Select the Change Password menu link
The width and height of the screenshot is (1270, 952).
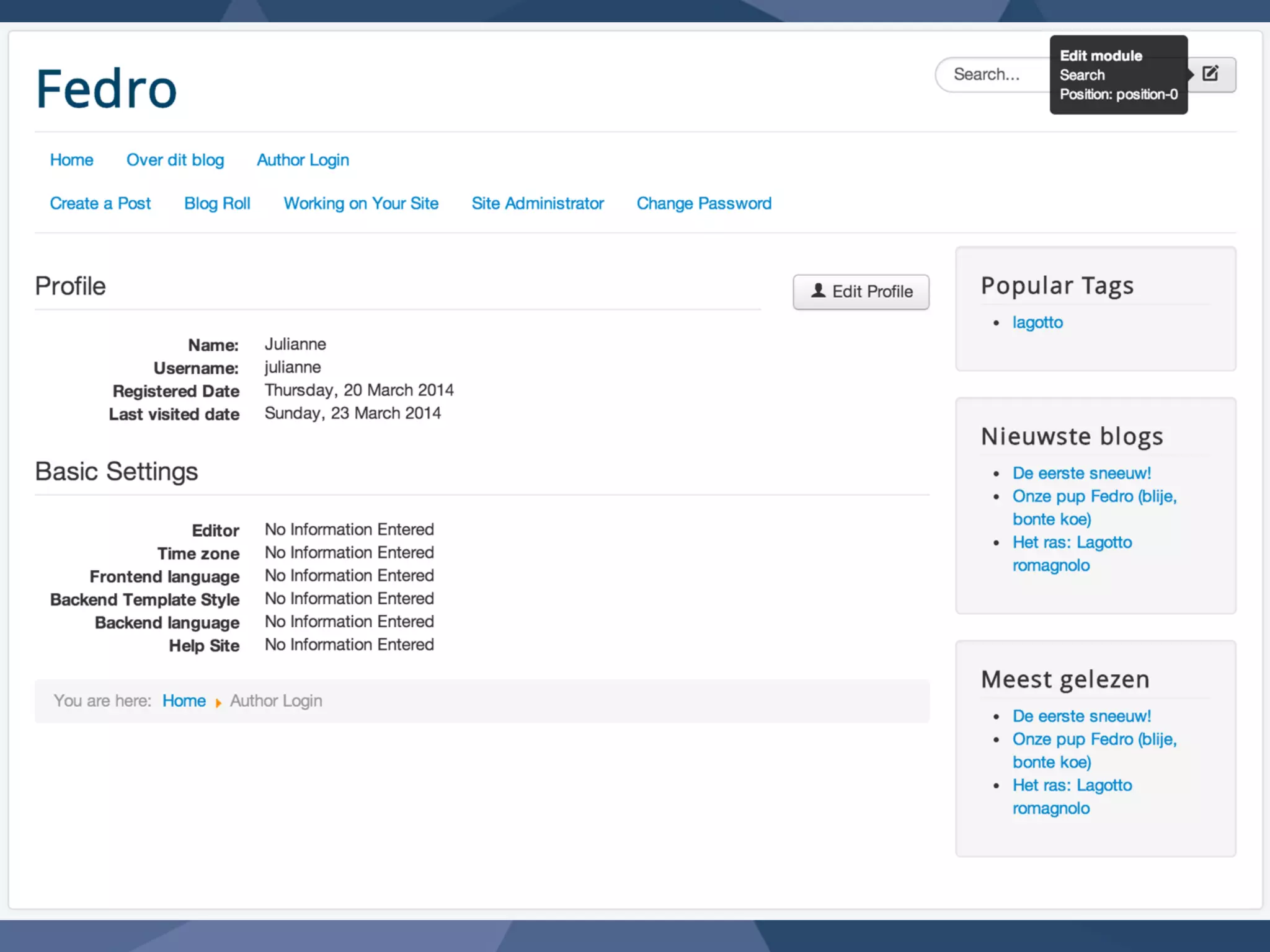[x=704, y=203]
